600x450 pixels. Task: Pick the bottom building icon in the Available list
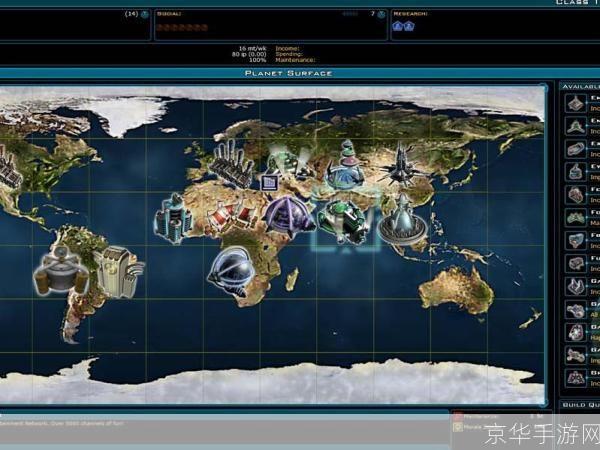[x=576, y=378]
